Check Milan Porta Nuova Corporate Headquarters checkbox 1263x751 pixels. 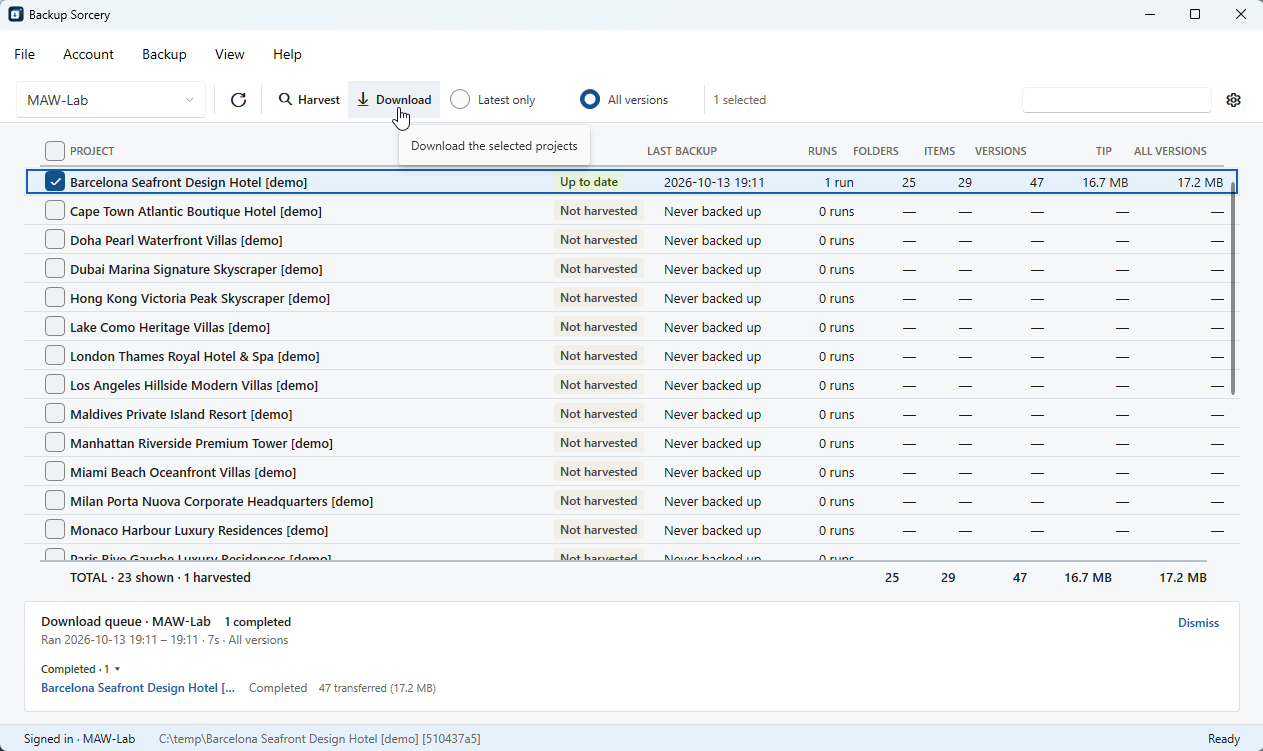coord(55,501)
